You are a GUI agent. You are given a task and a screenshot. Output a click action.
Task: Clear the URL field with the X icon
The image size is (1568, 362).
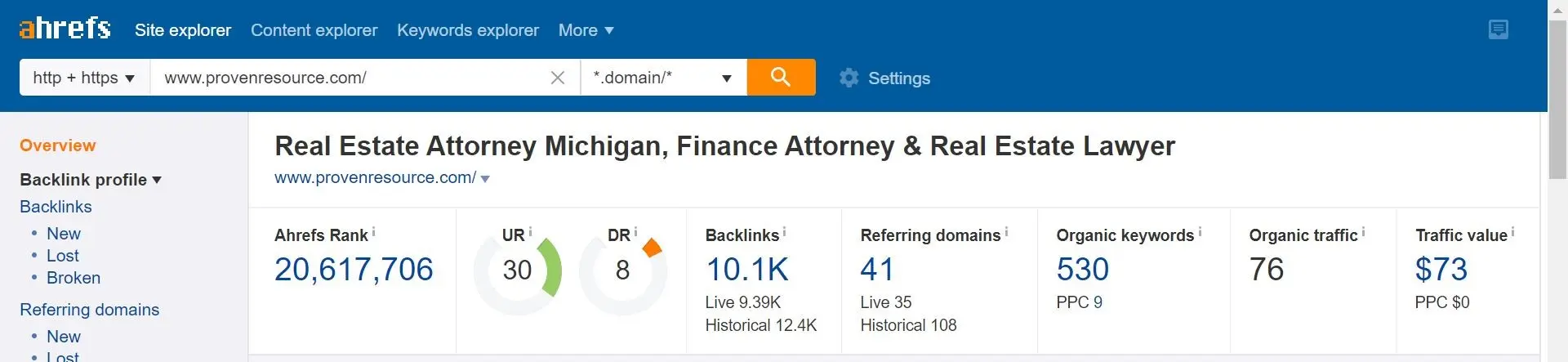(558, 78)
